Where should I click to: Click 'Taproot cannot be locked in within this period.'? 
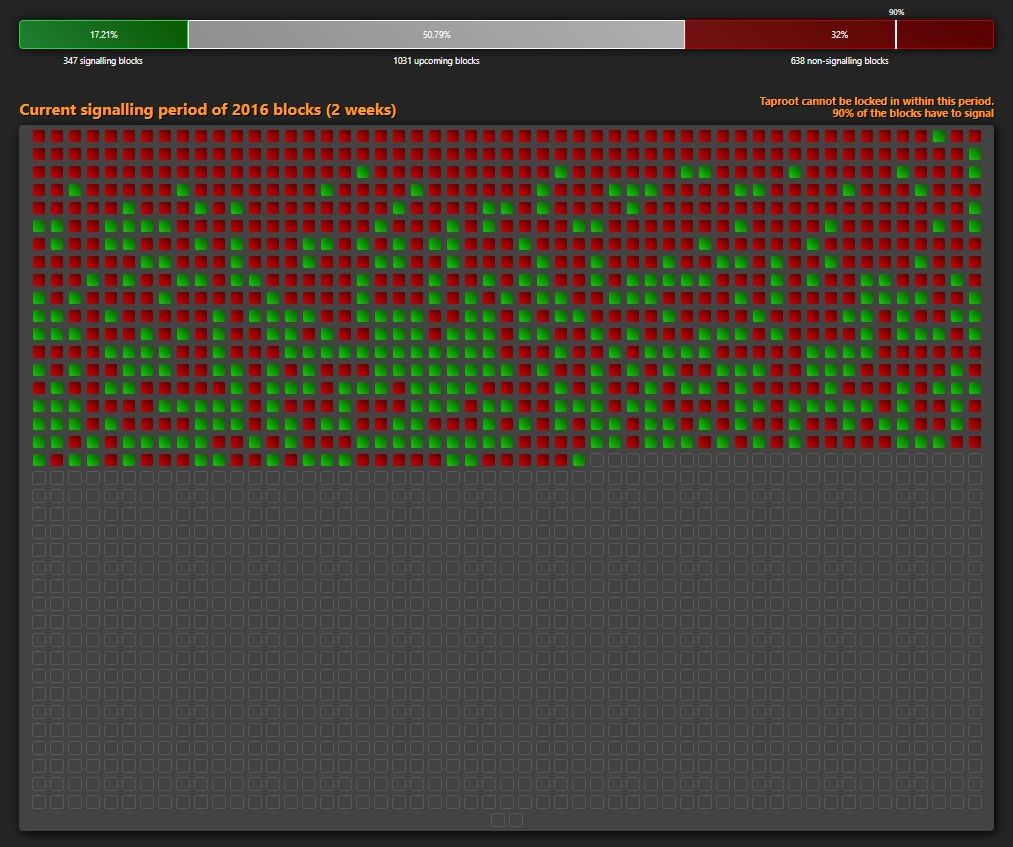click(x=876, y=101)
